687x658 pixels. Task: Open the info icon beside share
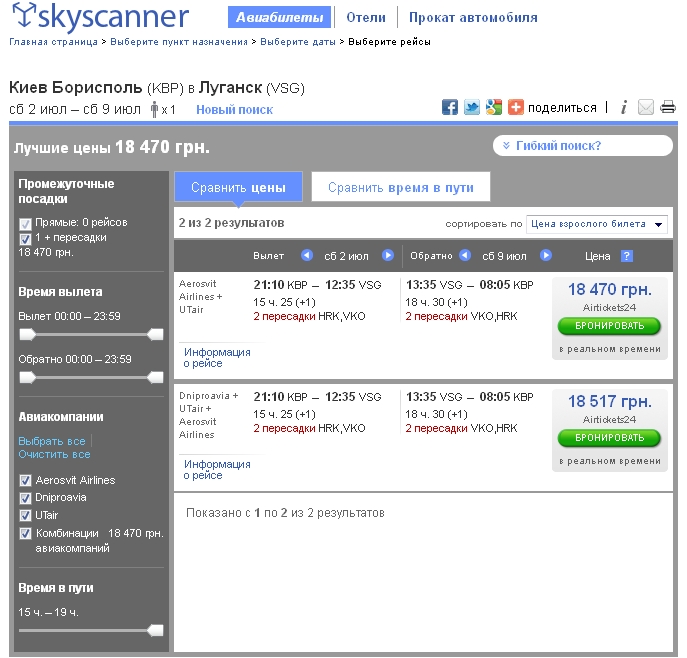click(x=623, y=107)
